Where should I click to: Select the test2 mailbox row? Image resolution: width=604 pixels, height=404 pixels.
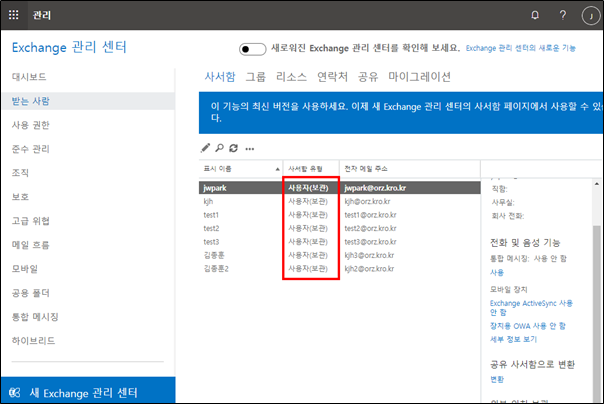pyautogui.click(x=339, y=228)
